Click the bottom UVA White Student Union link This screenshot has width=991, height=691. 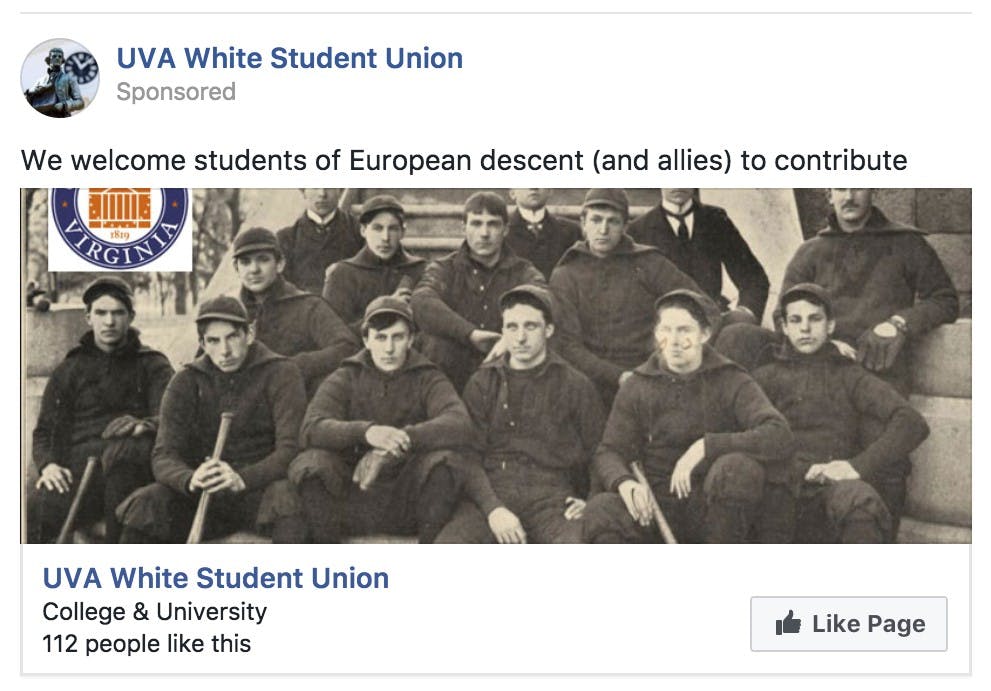(215, 577)
